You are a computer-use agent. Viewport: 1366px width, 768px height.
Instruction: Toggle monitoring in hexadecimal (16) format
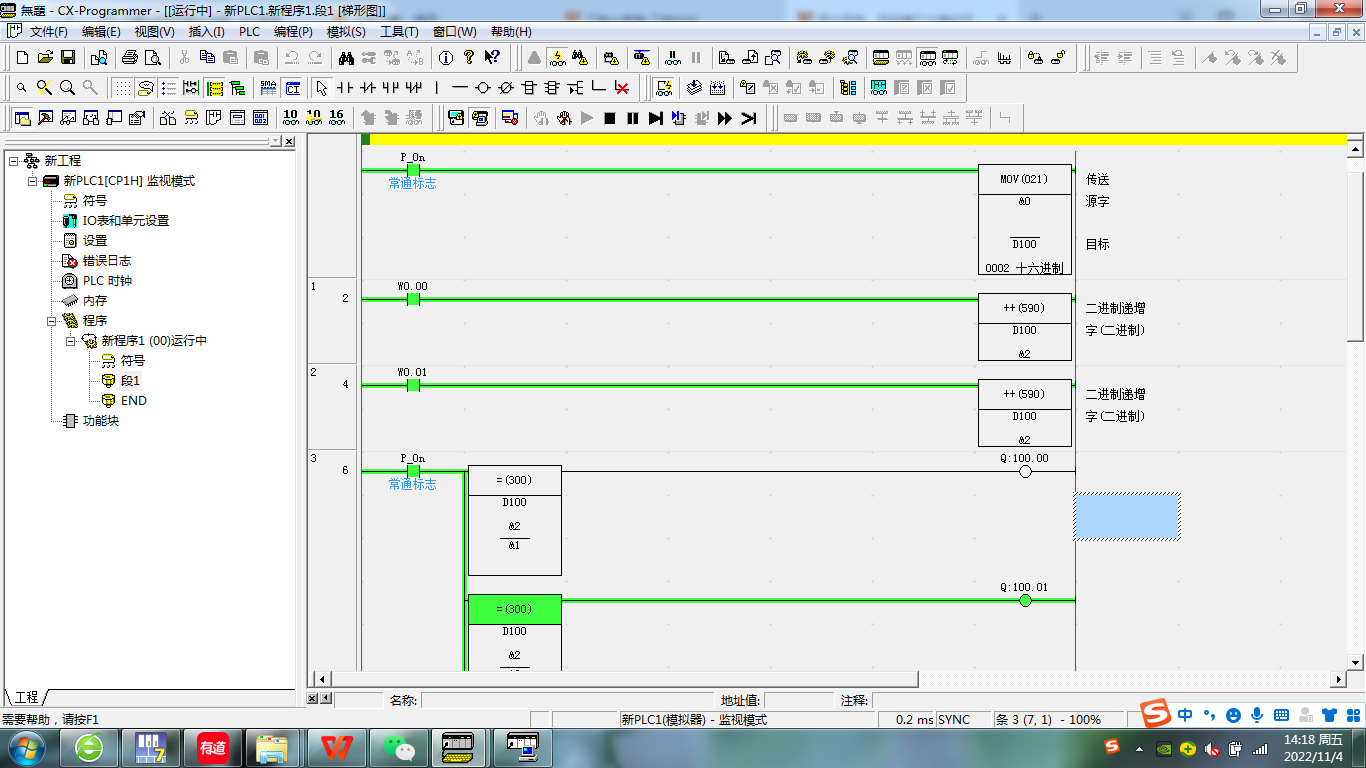click(x=336, y=118)
